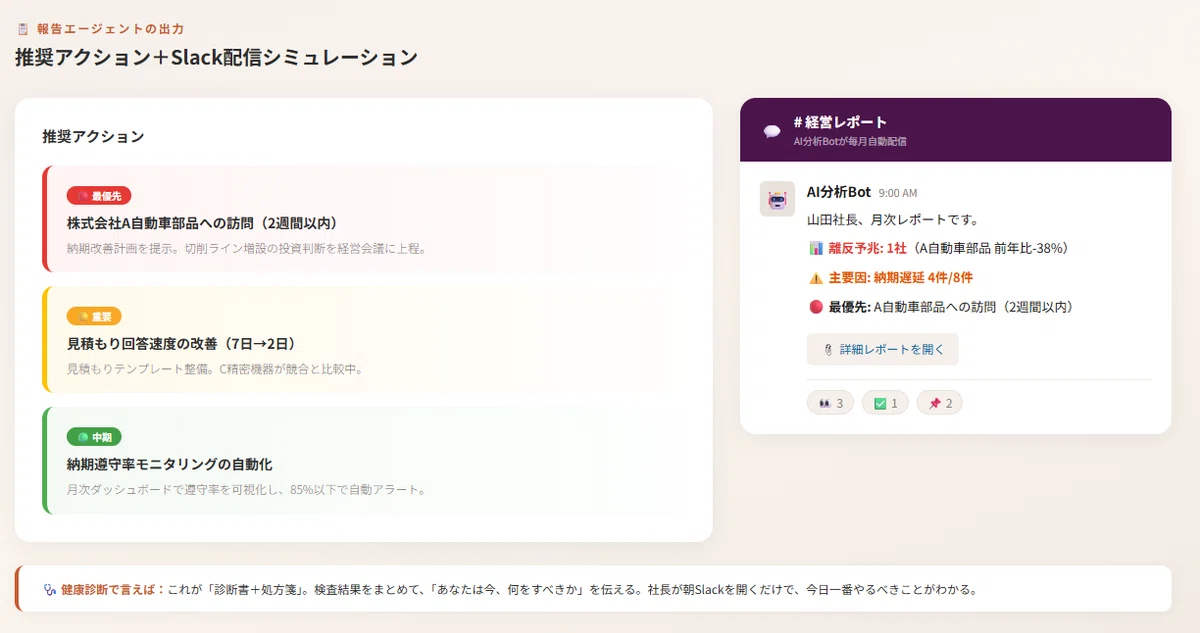This screenshot has width=1200, height=633.
Task: Click the speech bubble icon beside 経営レポート
Action: pyautogui.click(x=772, y=131)
